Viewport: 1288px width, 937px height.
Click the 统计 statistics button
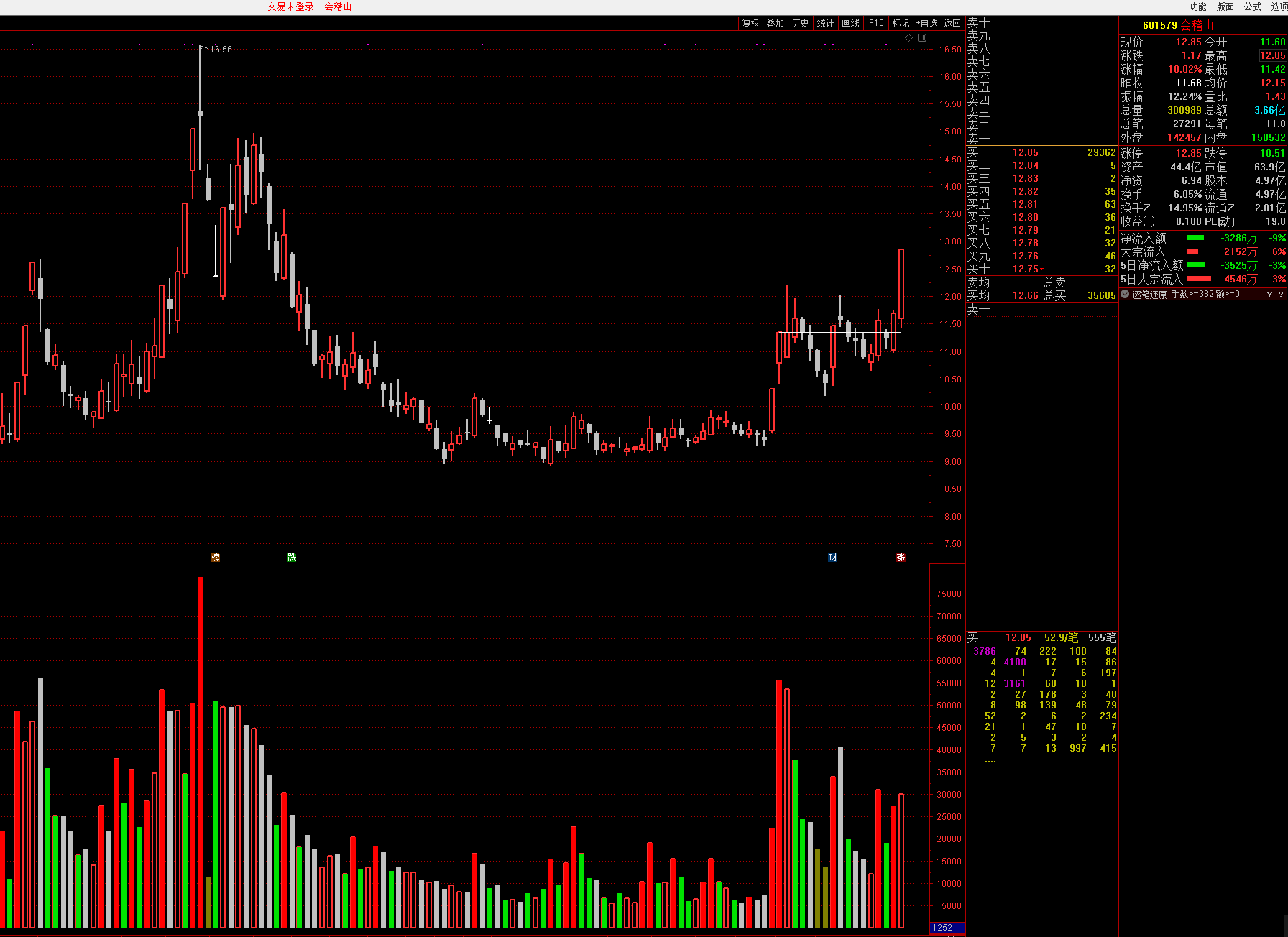coord(825,23)
